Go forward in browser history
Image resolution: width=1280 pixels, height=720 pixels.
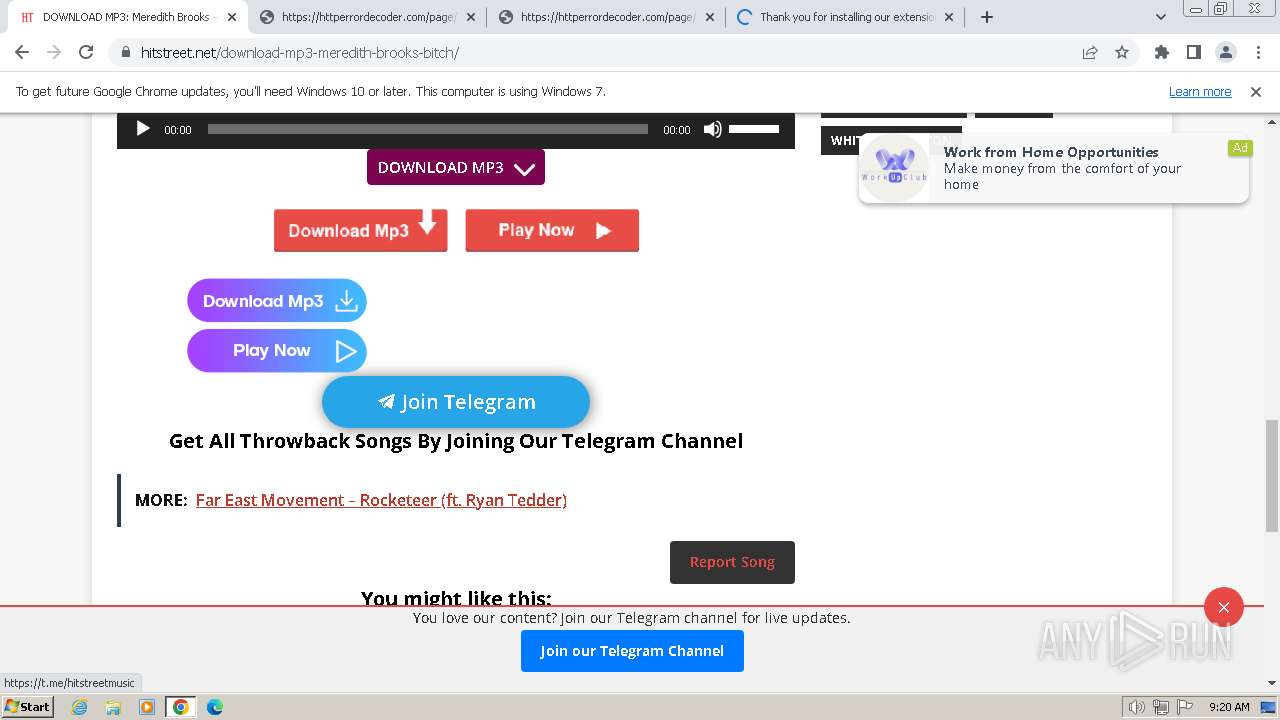pos(54,53)
